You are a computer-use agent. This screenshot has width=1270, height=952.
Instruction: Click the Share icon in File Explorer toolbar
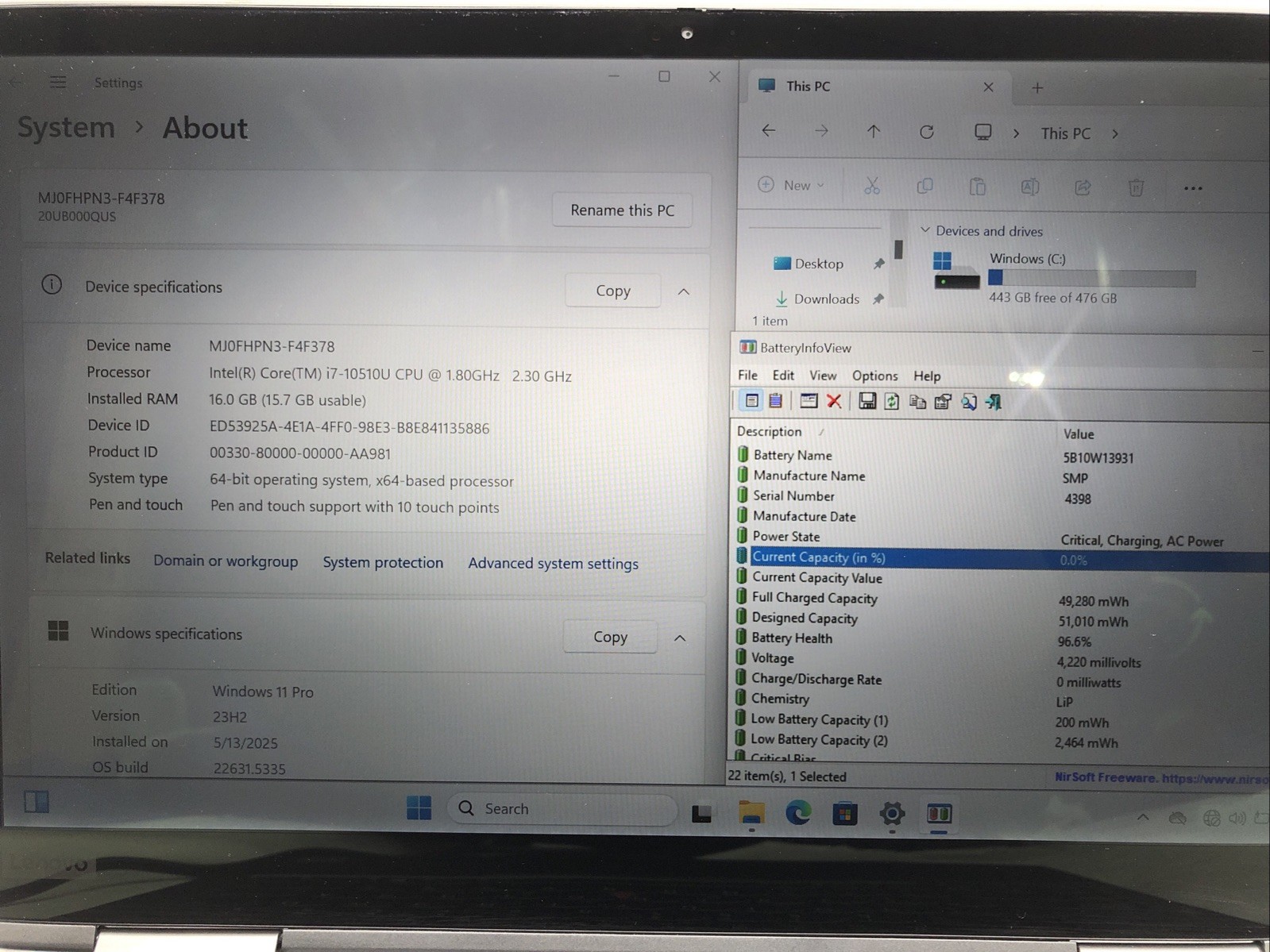(x=1083, y=187)
